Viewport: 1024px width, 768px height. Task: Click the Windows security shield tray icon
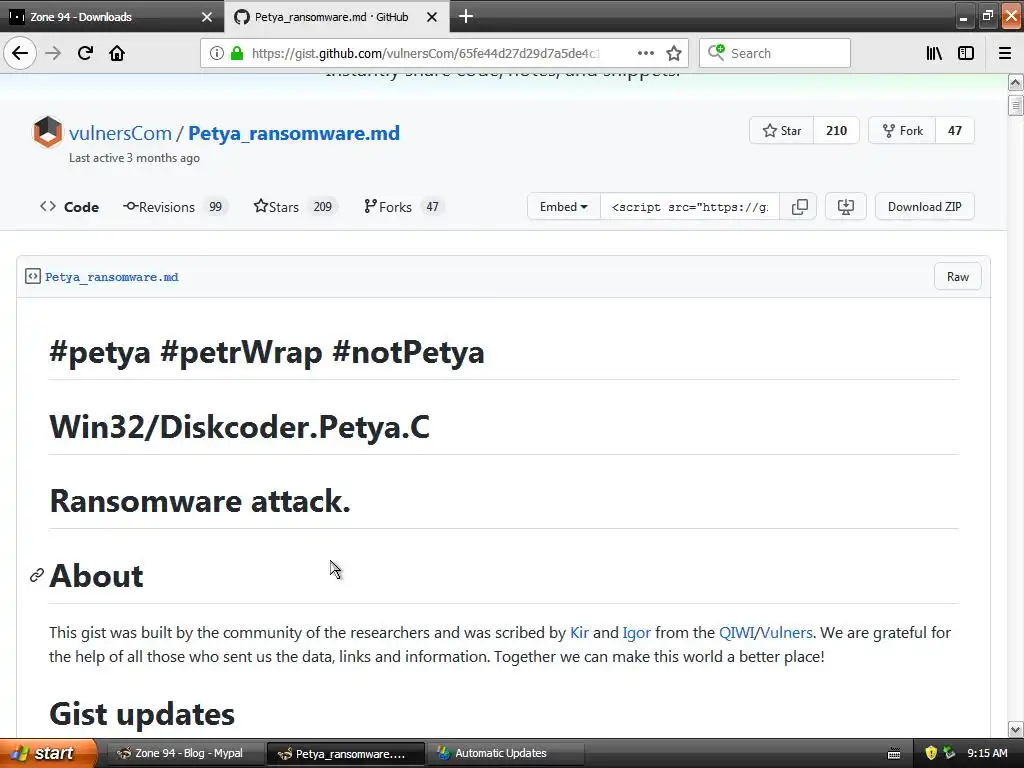931,753
